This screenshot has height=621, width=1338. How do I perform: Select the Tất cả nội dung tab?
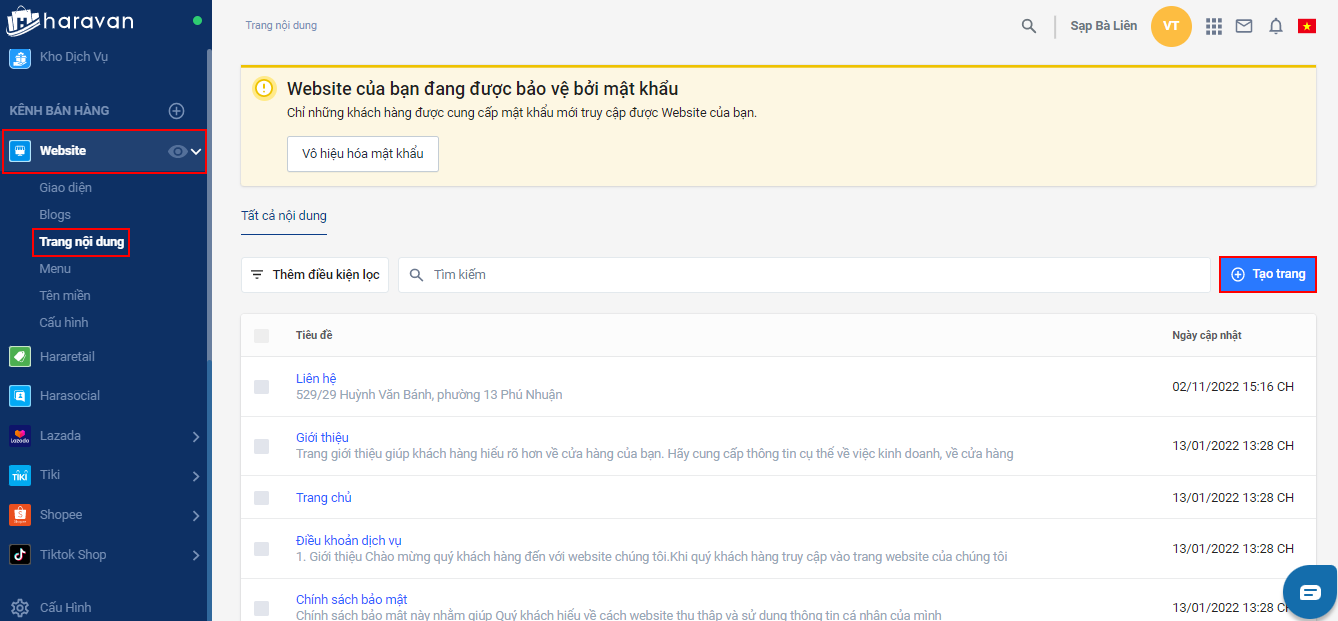click(x=284, y=216)
